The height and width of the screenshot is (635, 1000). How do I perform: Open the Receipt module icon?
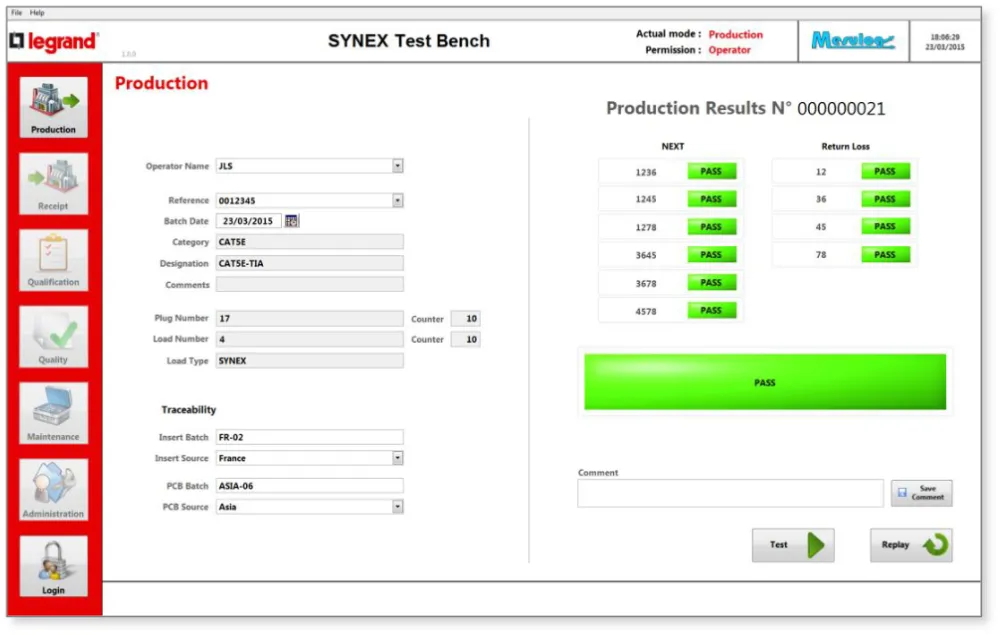(x=54, y=184)
